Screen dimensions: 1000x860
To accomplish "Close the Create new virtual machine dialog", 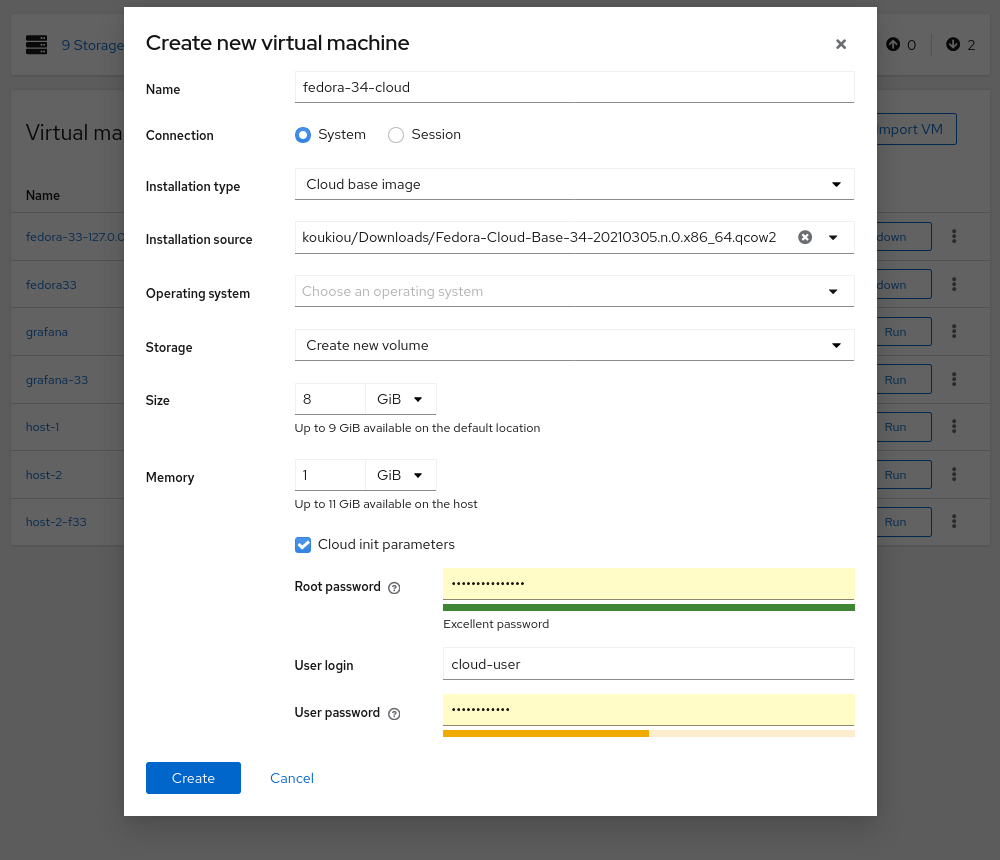I will (841, 44).
